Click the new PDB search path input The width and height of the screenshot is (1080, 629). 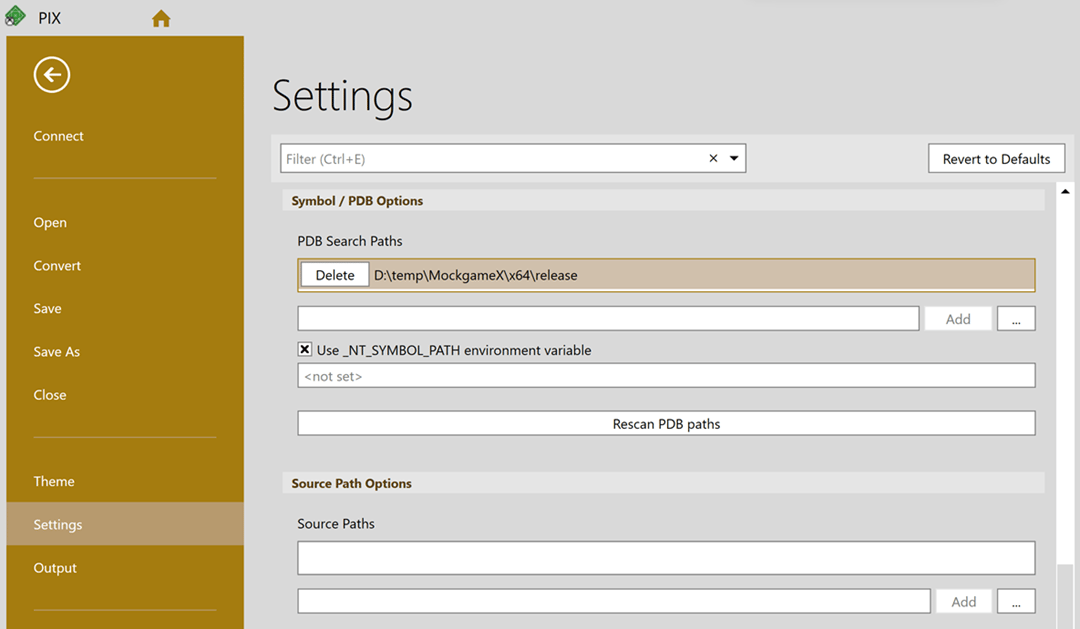[608, 319]
